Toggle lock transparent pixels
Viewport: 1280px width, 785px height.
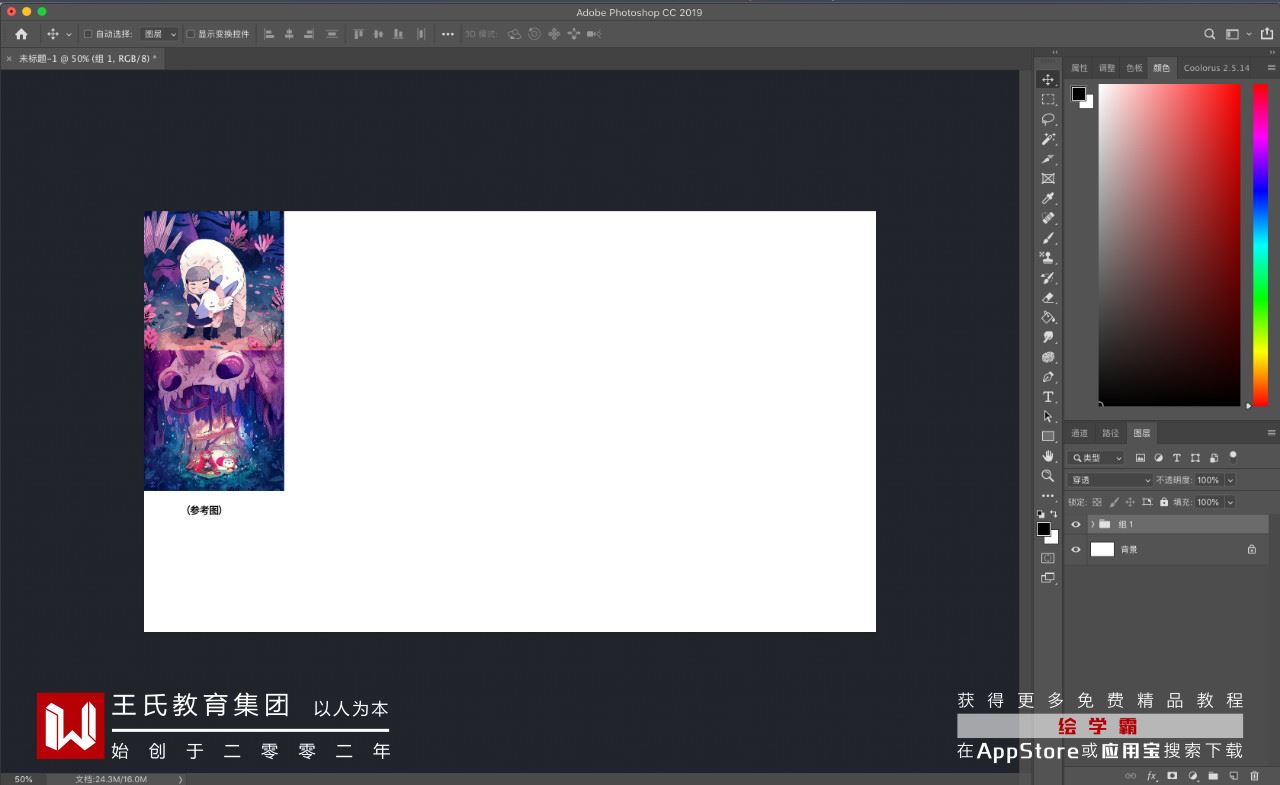[x=1097, y=502]
